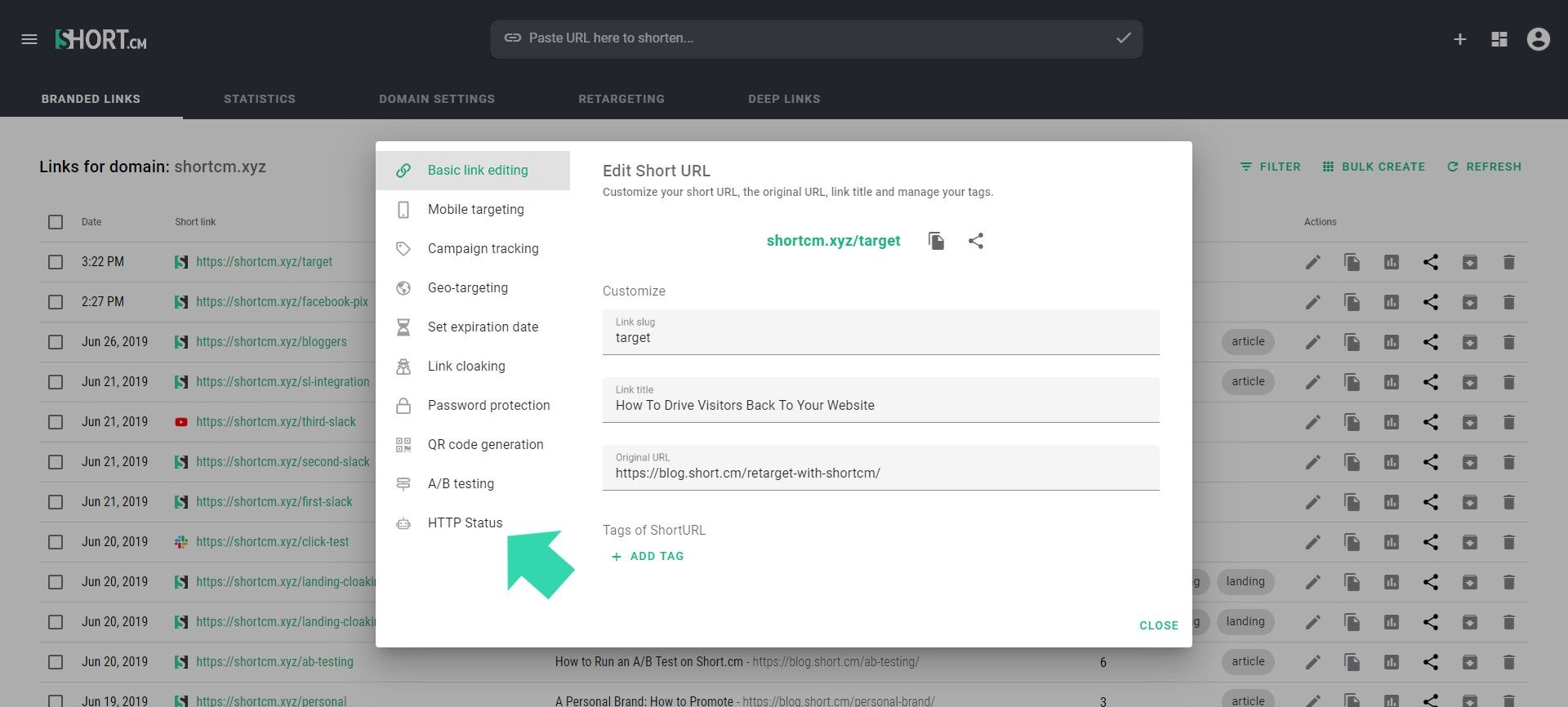Delete the ab-testing link row
The width and height of the screenshot is (1568, 707).
[x=1509, y=662]
